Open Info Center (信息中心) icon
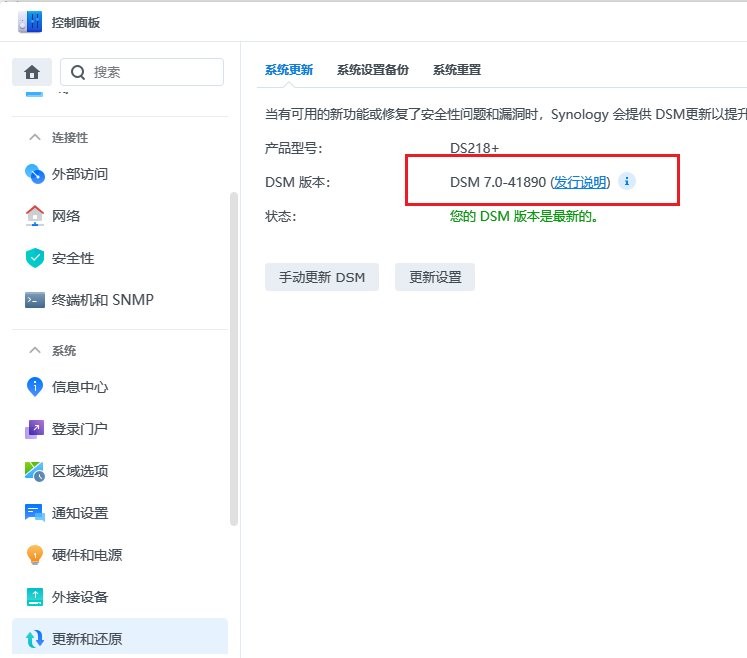 click(x=35, y=387)
